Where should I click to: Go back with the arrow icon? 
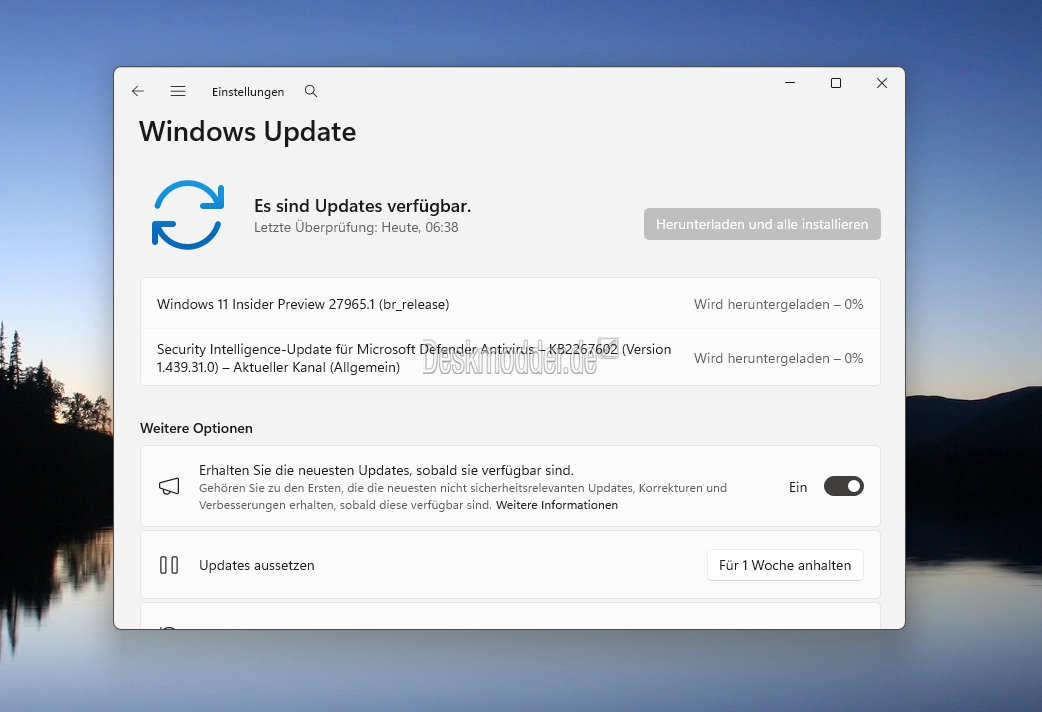138,91
